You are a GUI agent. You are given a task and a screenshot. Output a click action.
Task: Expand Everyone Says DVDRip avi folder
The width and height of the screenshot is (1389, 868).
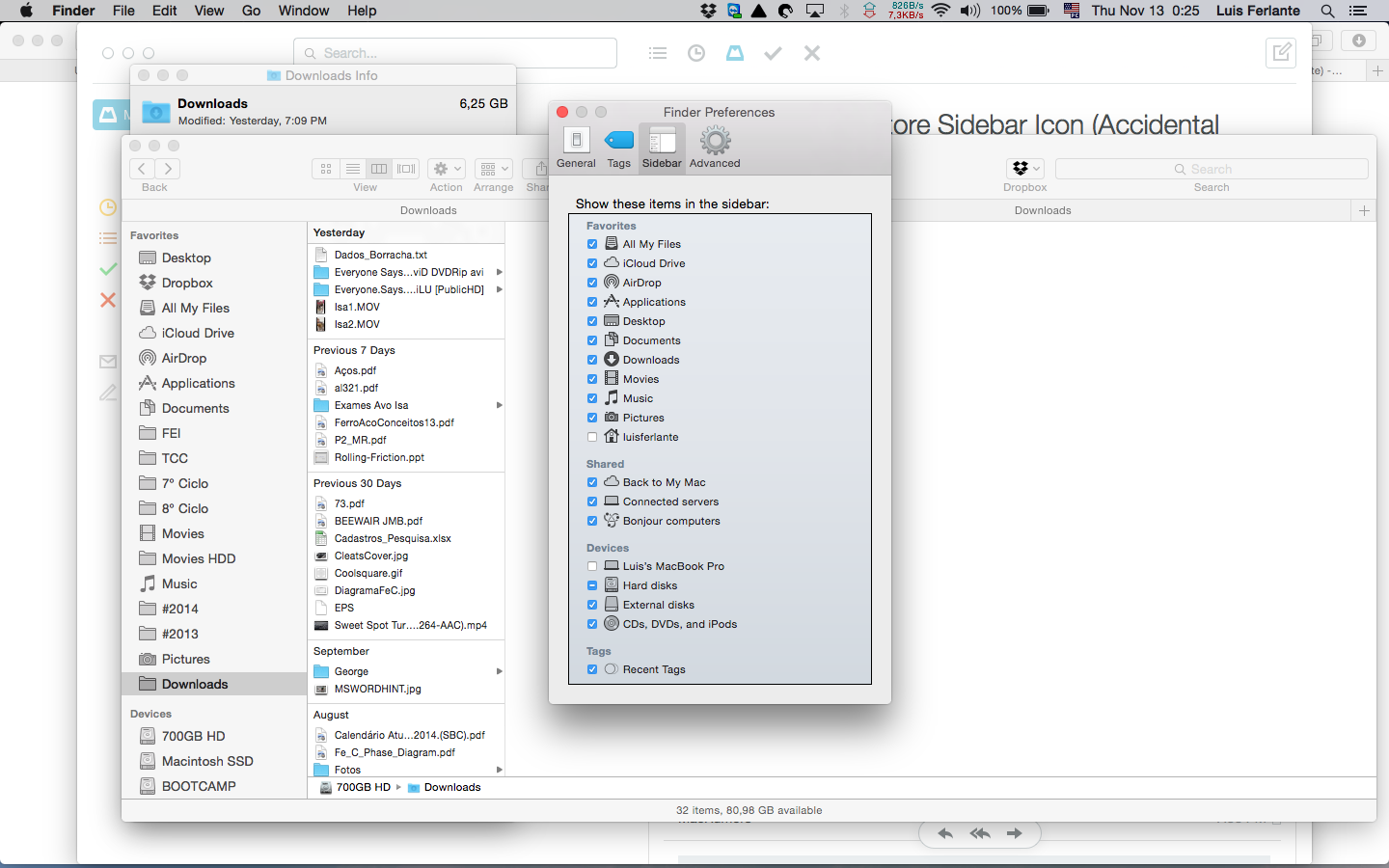click(x=499, y=272)
